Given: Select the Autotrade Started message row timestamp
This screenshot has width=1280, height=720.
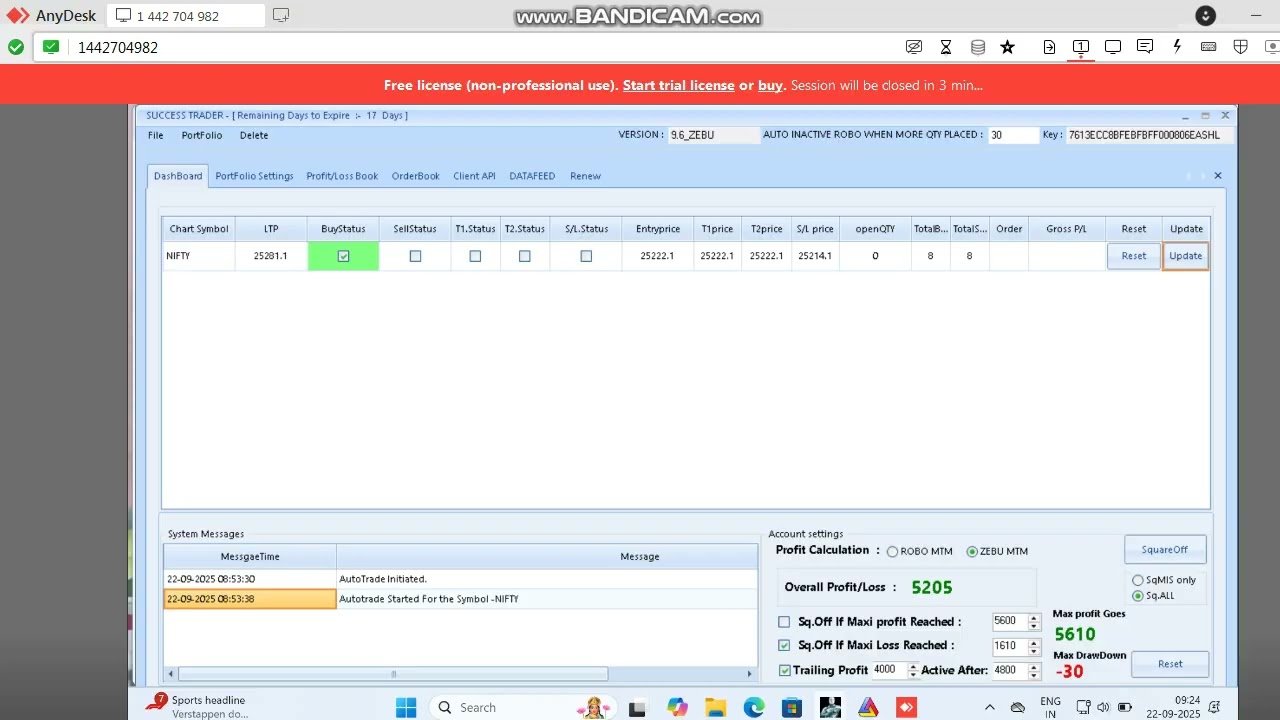Looking at the screenshot, I should pyautogui.click(x=250, y=599).
